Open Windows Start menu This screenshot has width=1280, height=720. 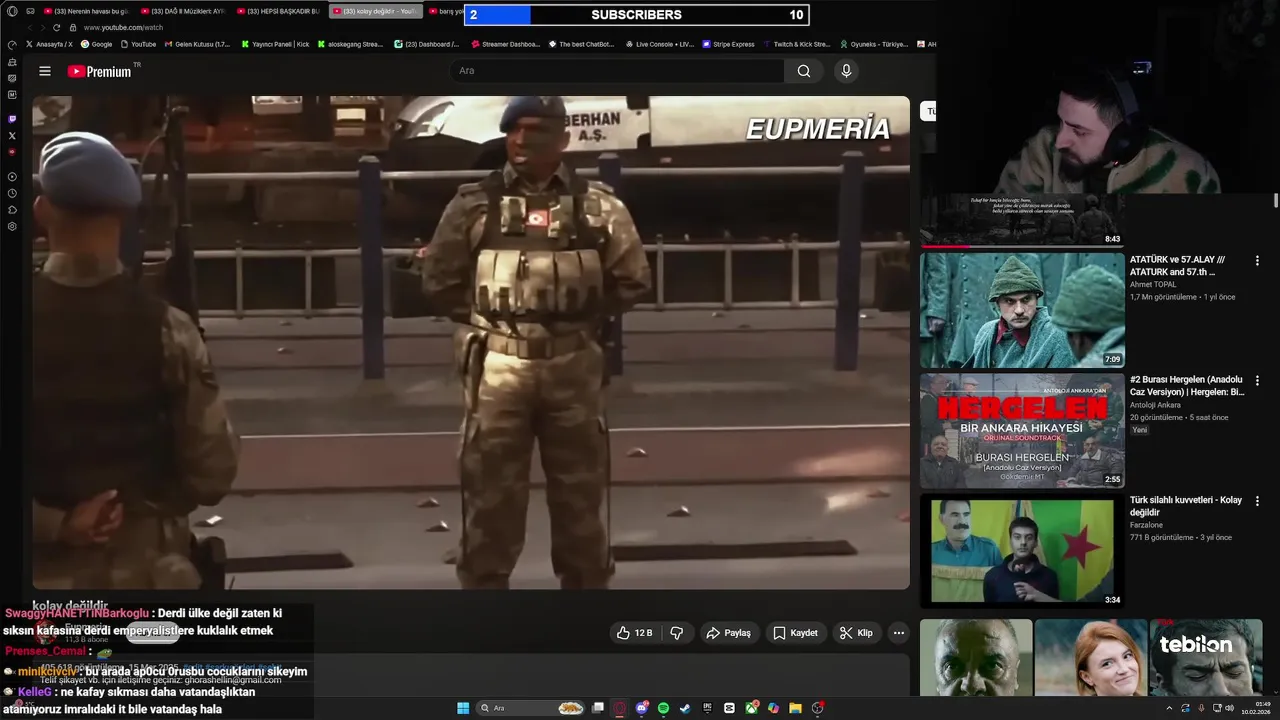pyautogui.click(x=463, y=708)
